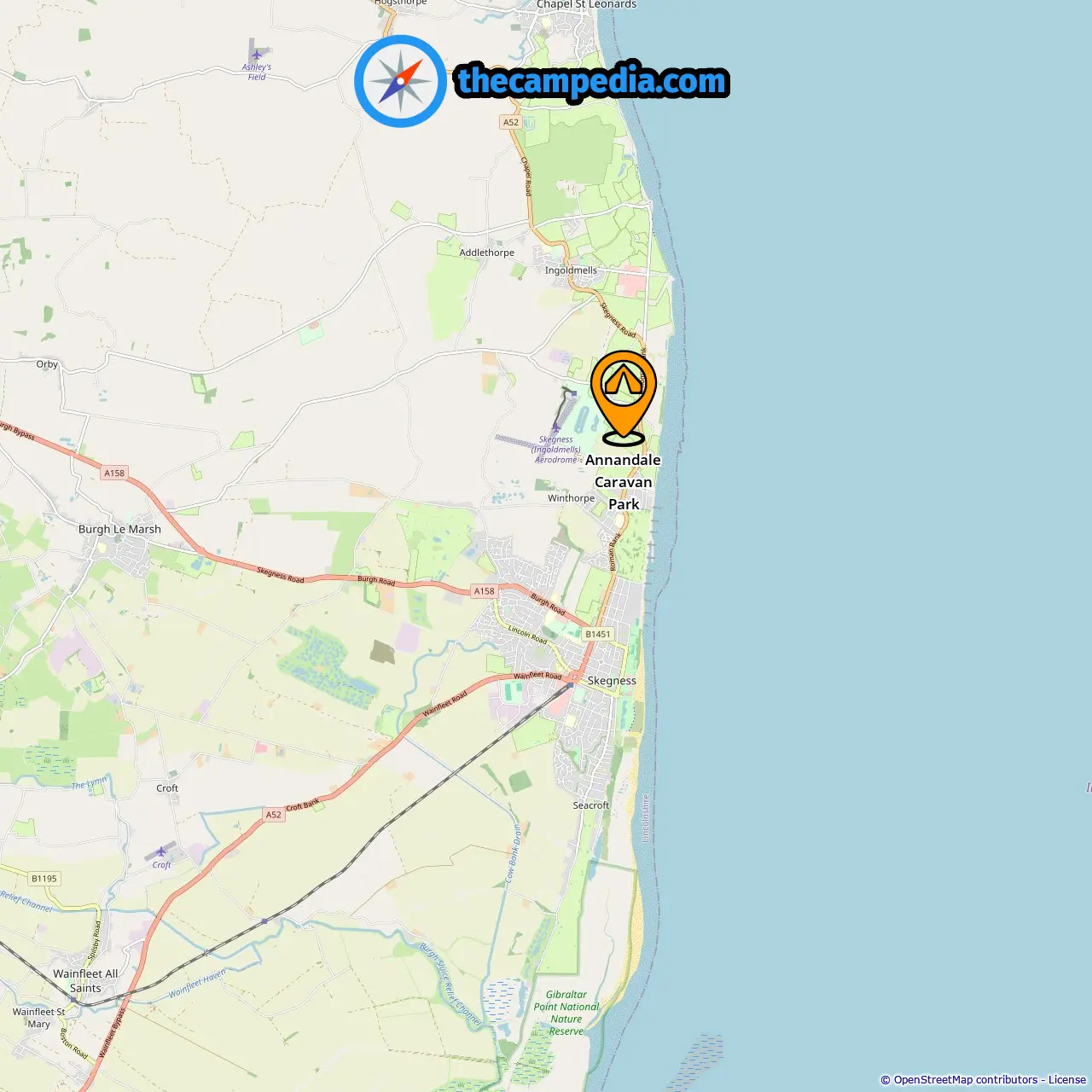Select the Annandale Caravan Park label
Viewport: 1092px width, 1092px height.
pyautogui.click(x=624, y=482)
